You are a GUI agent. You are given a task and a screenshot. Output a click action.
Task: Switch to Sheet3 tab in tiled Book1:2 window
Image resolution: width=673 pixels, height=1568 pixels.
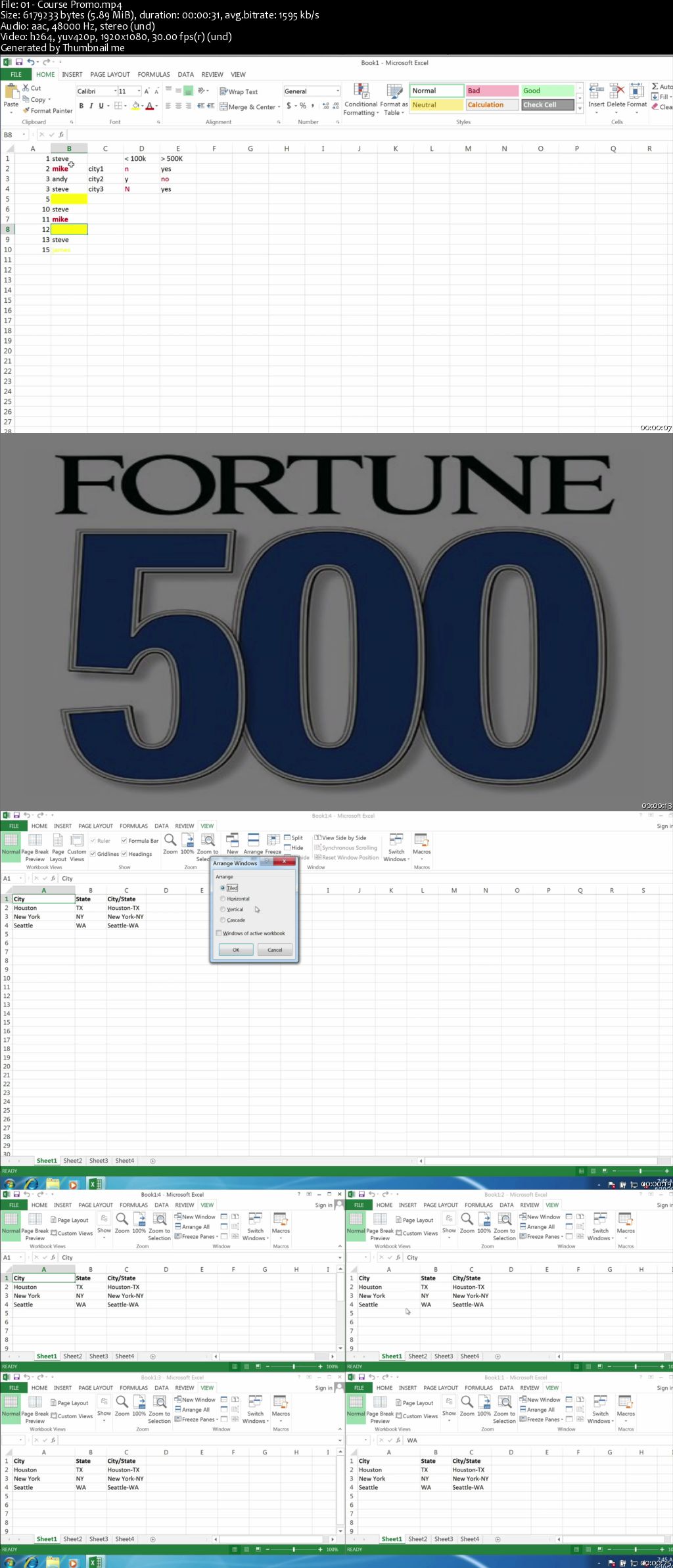coord(444,1356)
